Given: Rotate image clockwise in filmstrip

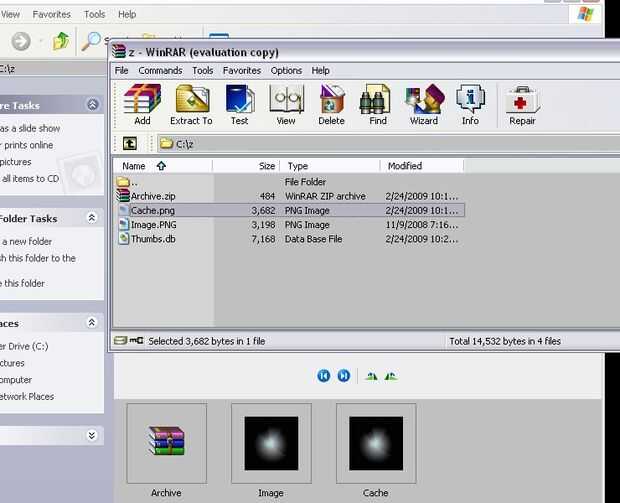Looking at the screenshot, I should [371, 376].
